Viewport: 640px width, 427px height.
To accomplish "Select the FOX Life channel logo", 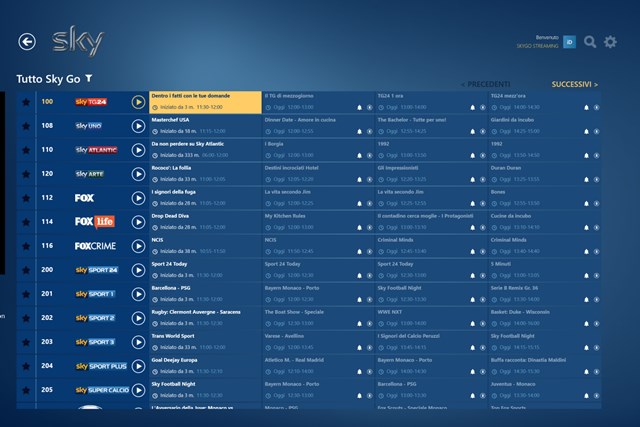I will point(95,222).
